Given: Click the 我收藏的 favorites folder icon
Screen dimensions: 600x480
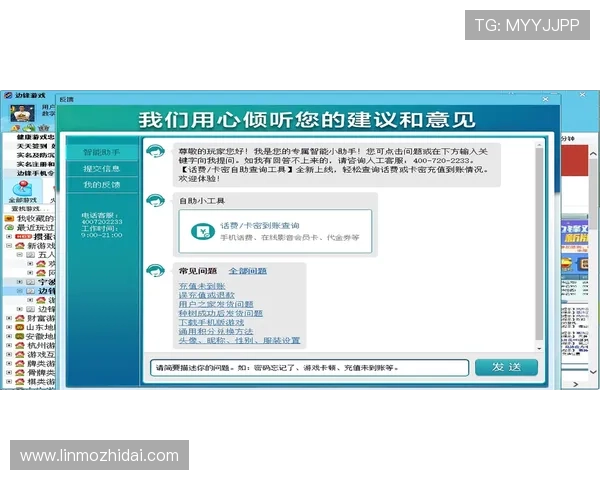Looking at the screenshot, I should coord(9,219).
